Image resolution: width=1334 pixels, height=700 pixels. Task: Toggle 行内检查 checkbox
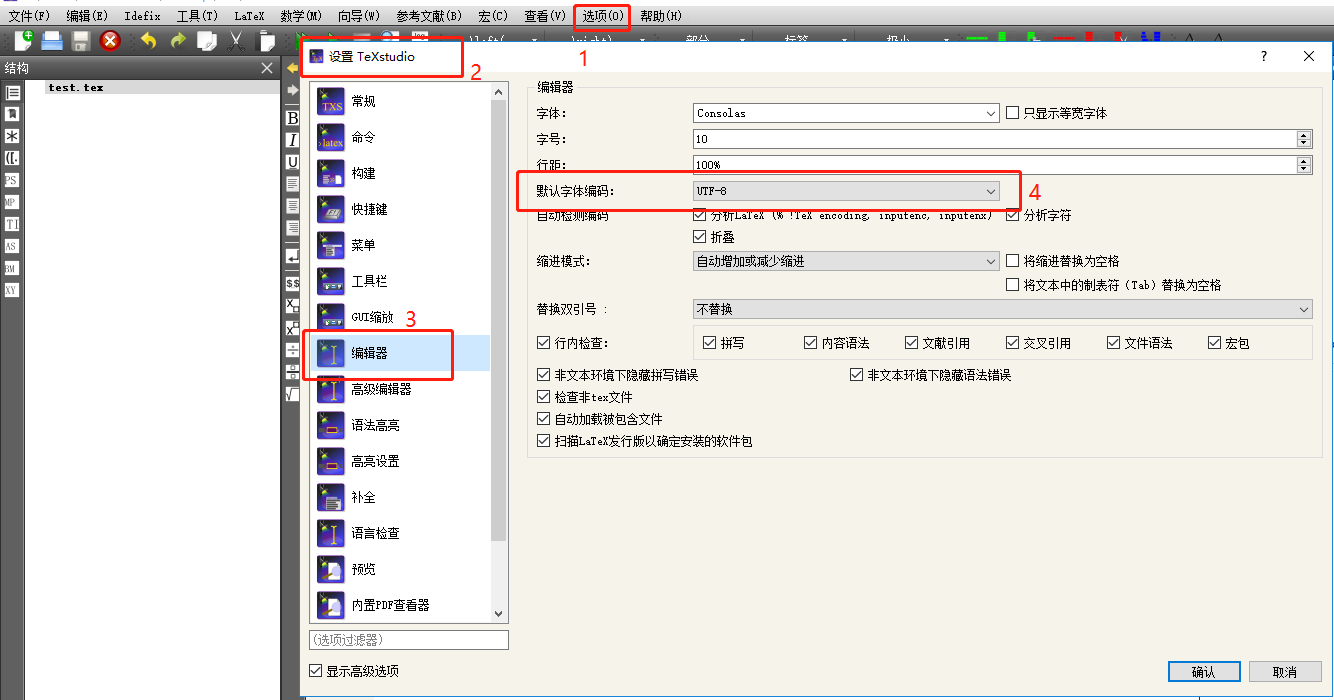543,343
